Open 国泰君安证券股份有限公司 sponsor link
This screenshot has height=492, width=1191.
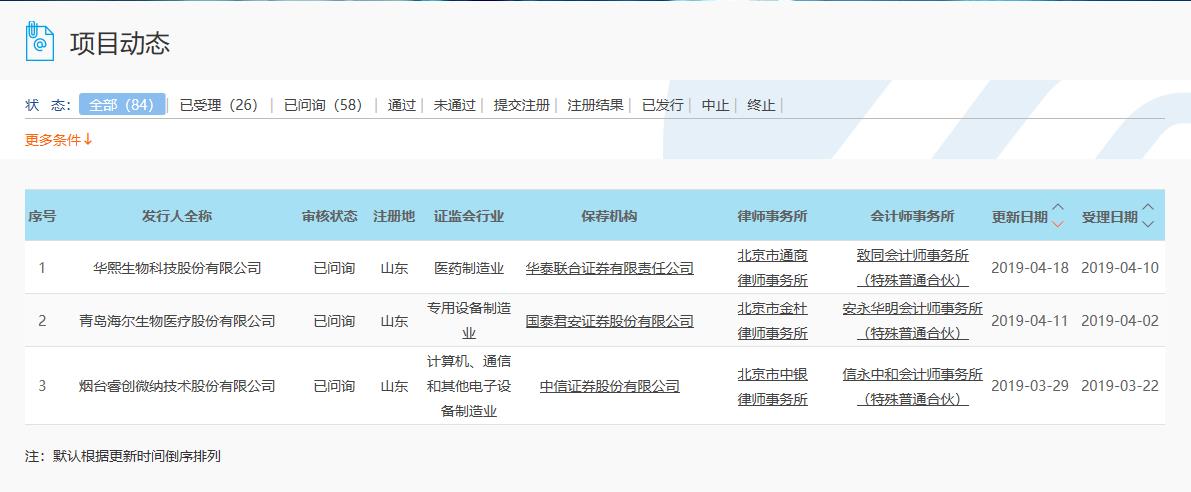tap(609, 321)
